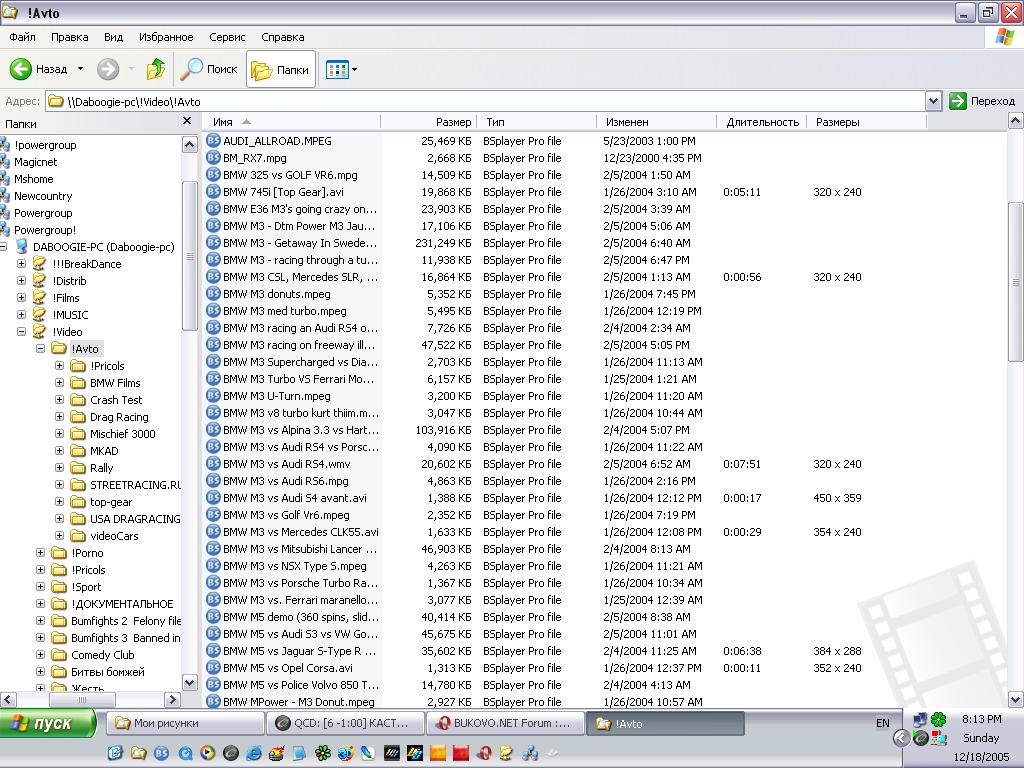Screen dimensions: 1024x768
Task: Click the Пуск start button
Action: [49, 723]
